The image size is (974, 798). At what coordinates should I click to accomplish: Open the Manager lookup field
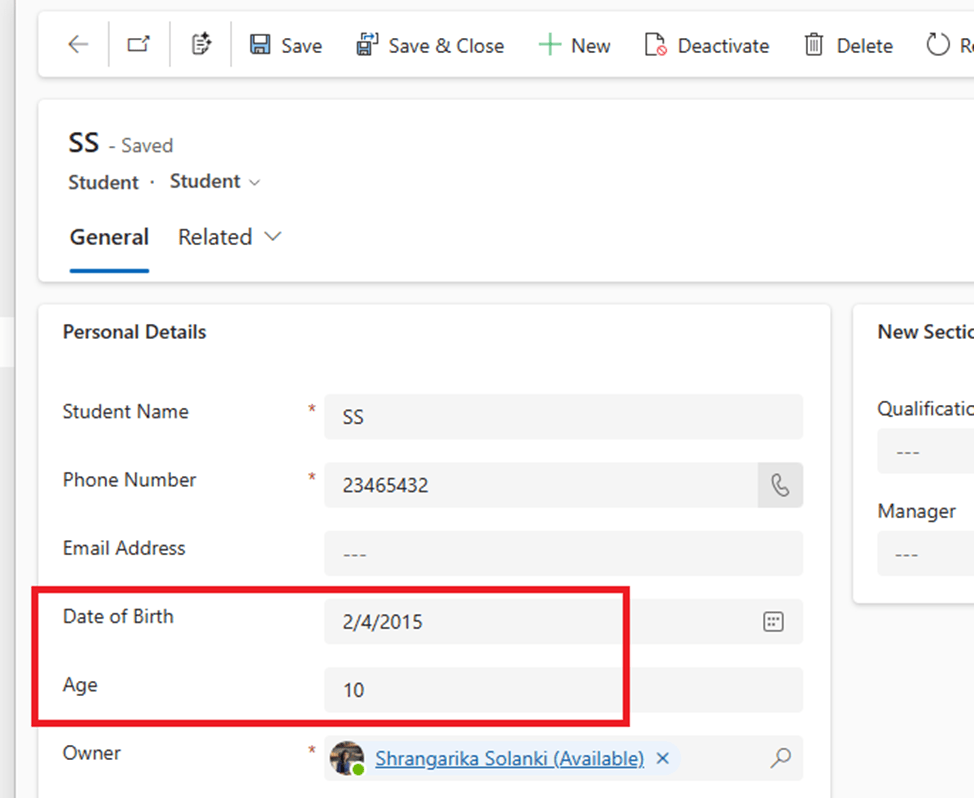coord(925,553)
